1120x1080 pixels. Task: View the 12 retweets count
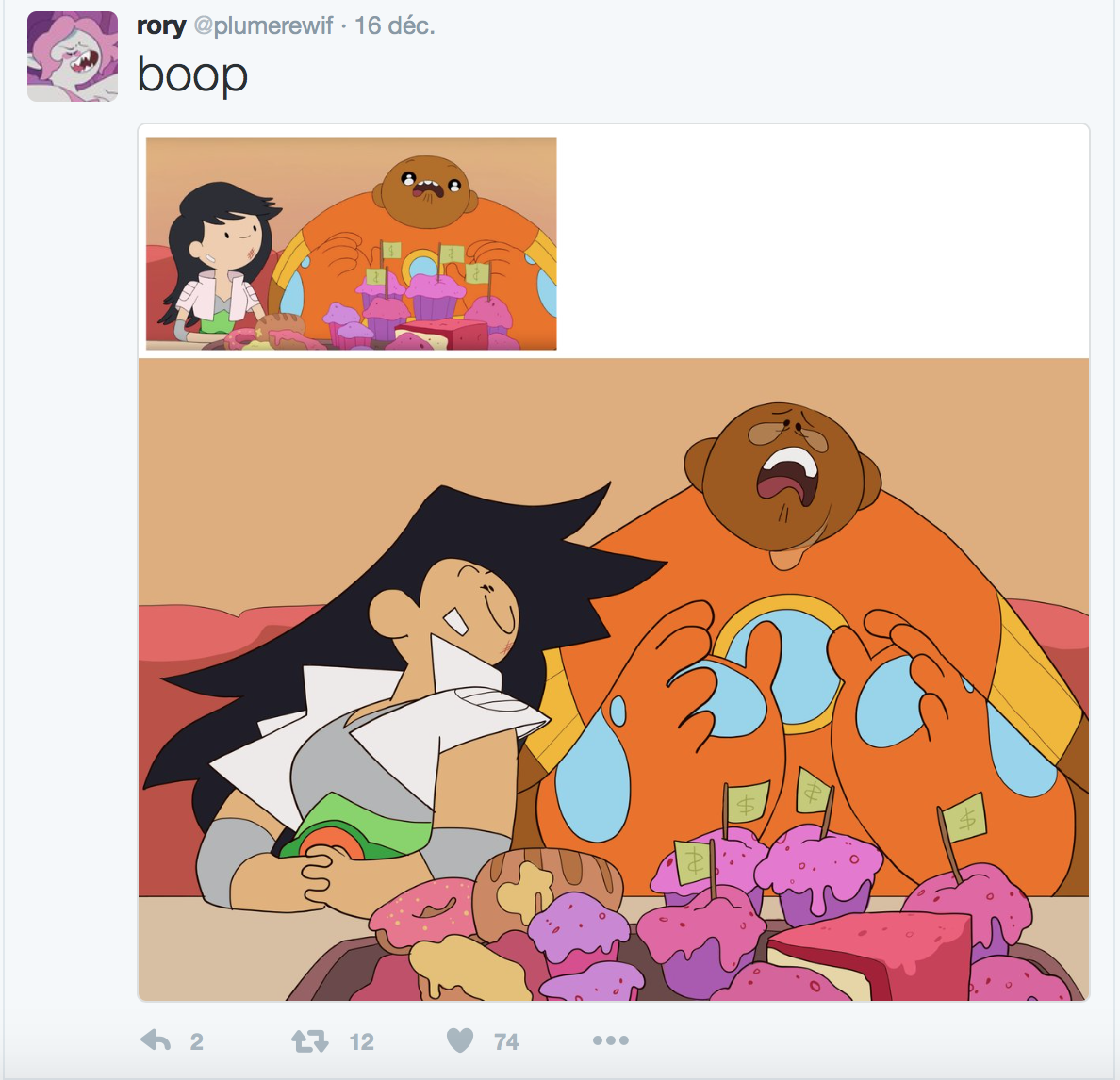click(361, 1042)
